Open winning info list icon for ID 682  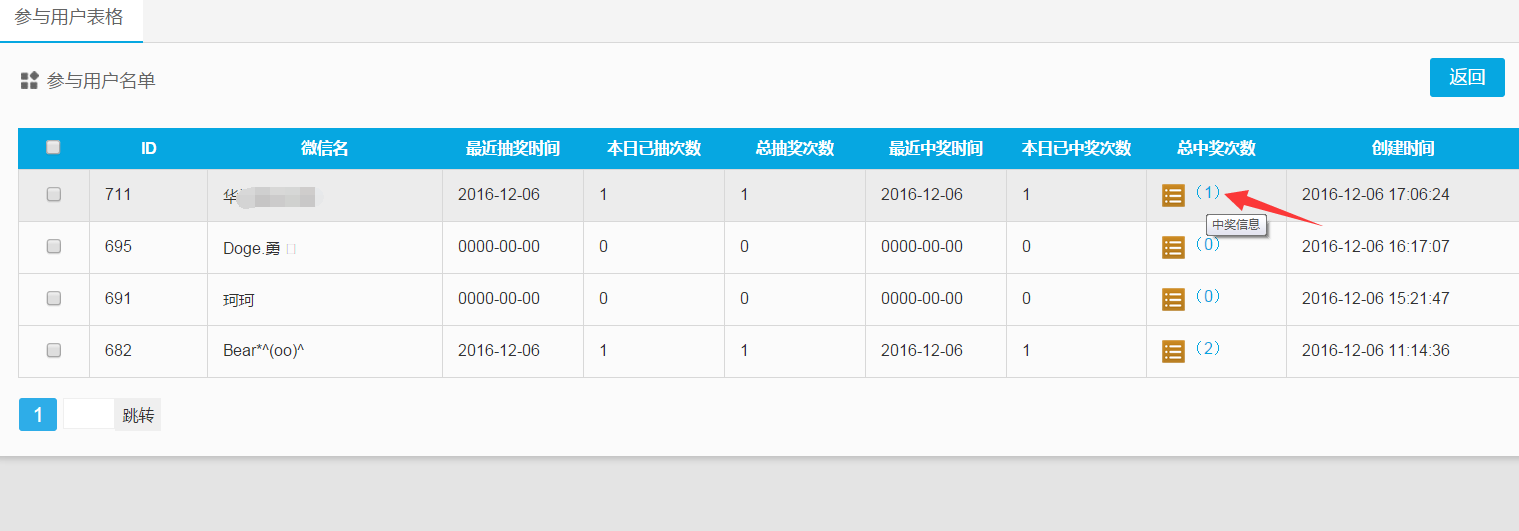pyautogui.click(x=1173, y=351)
